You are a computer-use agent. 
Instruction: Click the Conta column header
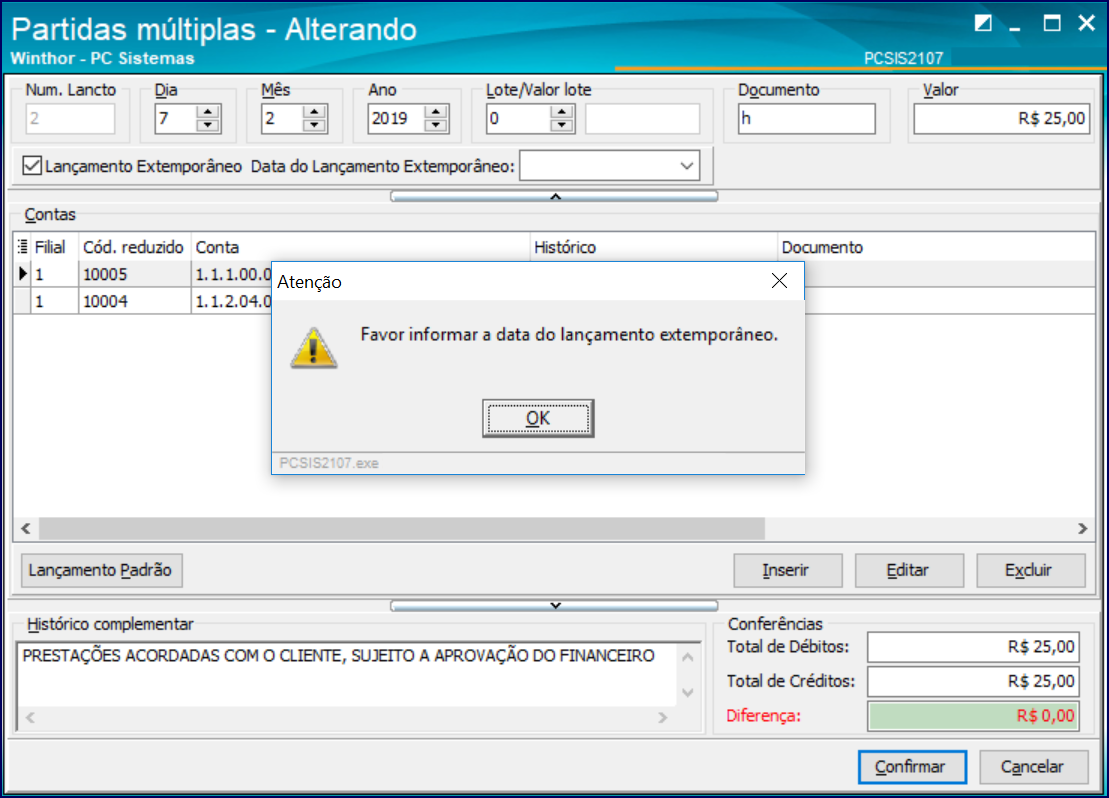pyautogui.click(x=361, y=247)
